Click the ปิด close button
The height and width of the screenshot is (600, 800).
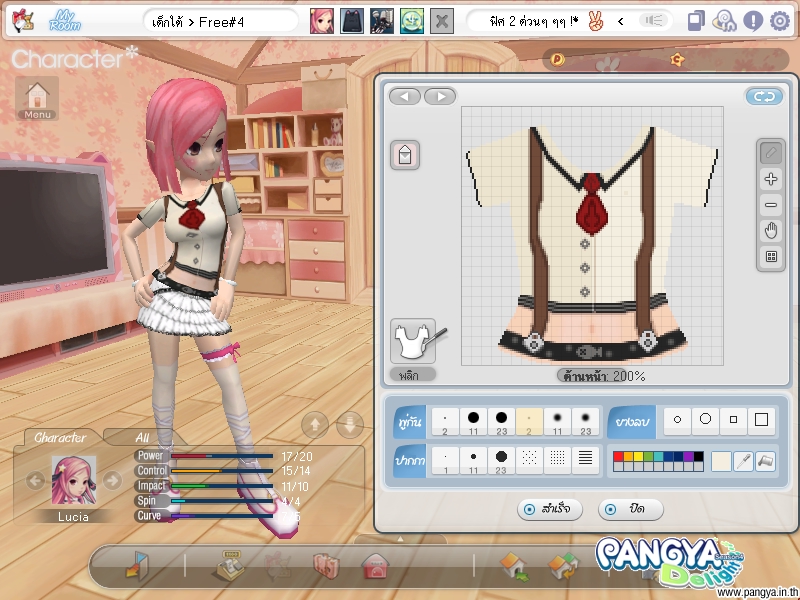[x=631, y=509]
